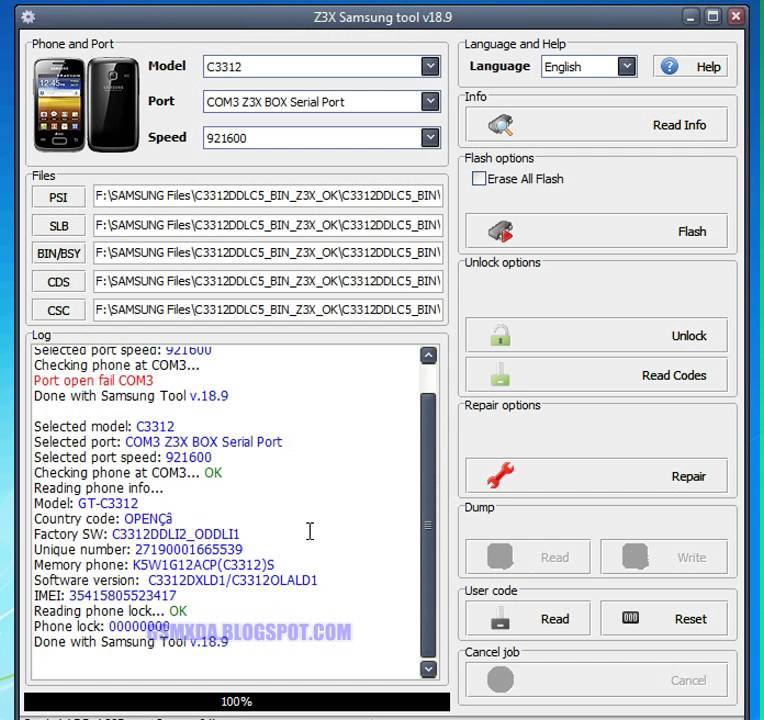Click 'Reading phone info...' log line
Image resolution: width=764 pixels, height=720 pixels.
pos(98,488)
